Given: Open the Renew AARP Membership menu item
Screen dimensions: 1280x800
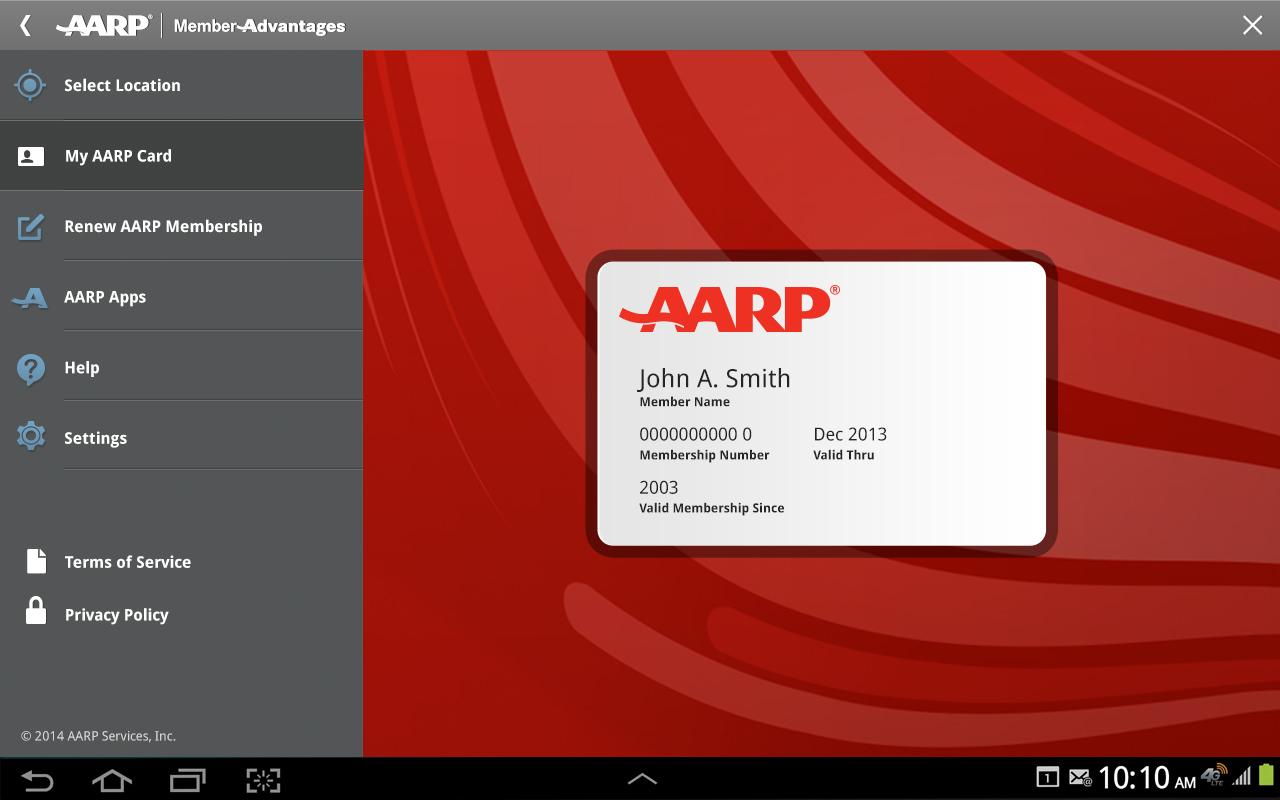Looking at the screenshot, I should 163,227.
